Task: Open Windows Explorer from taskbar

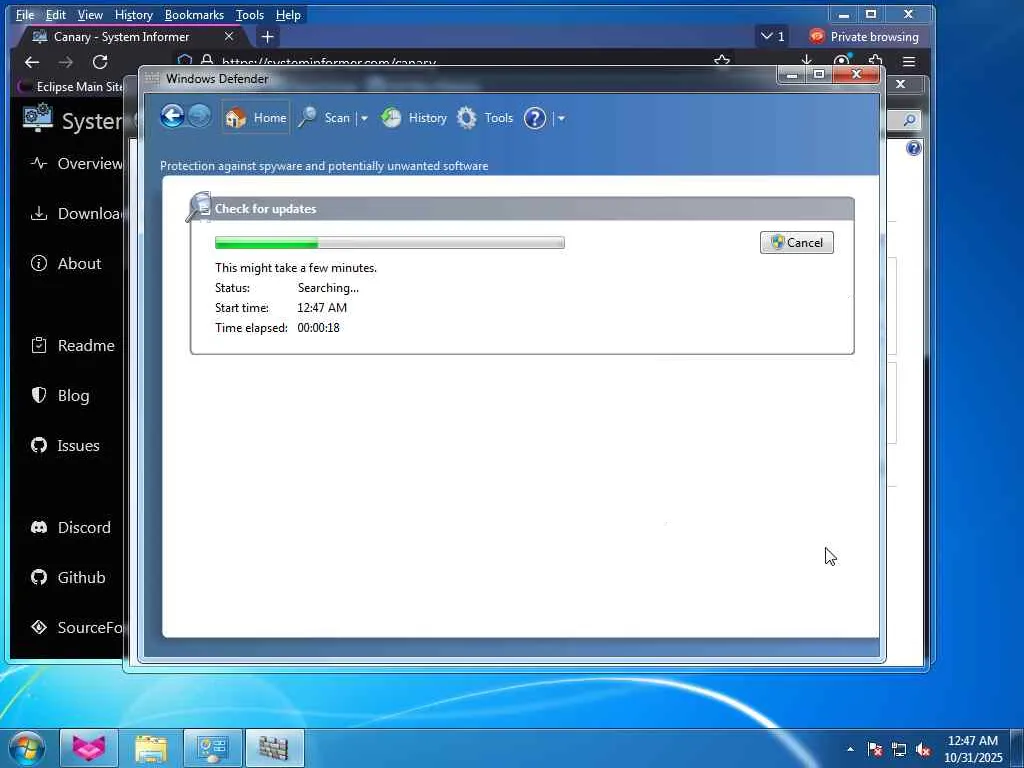Action: point(151,748)
